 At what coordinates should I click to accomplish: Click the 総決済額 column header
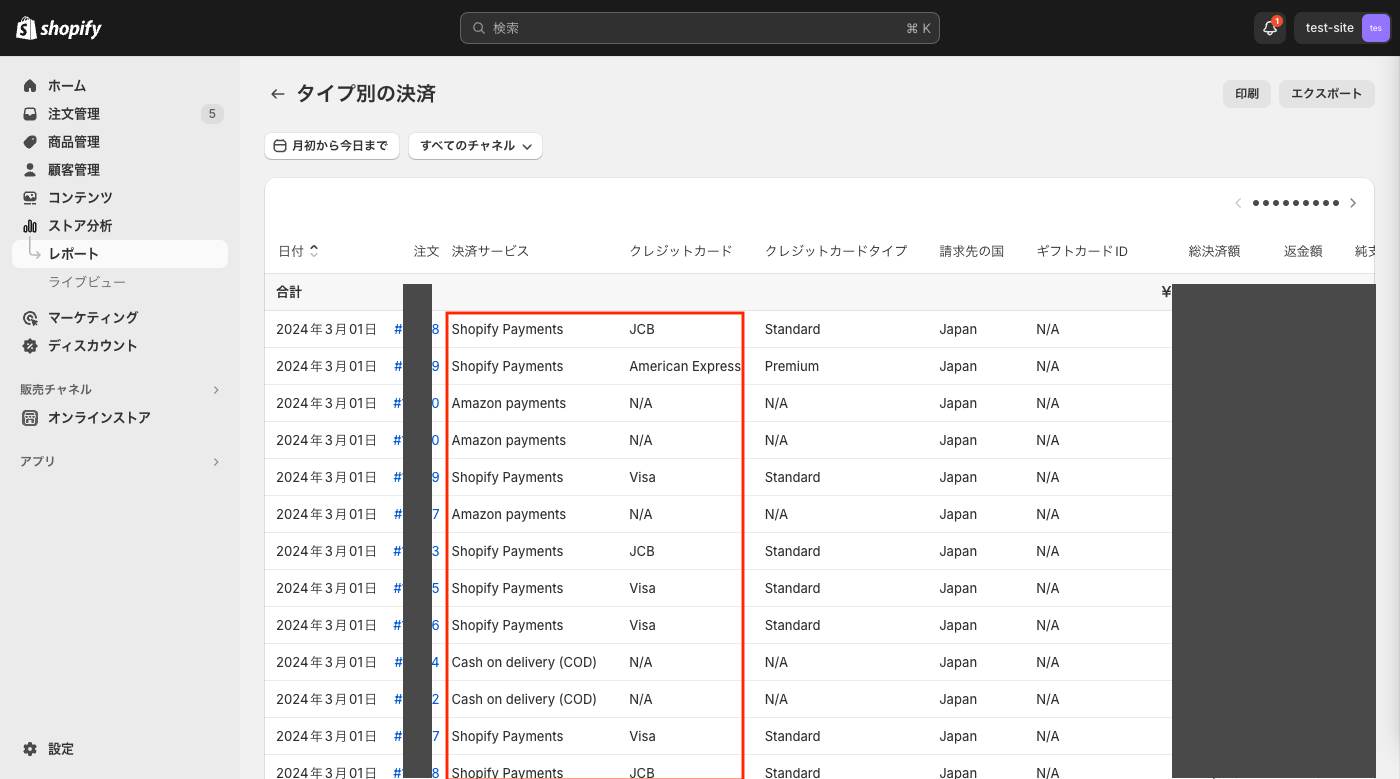coord(1214,251)
